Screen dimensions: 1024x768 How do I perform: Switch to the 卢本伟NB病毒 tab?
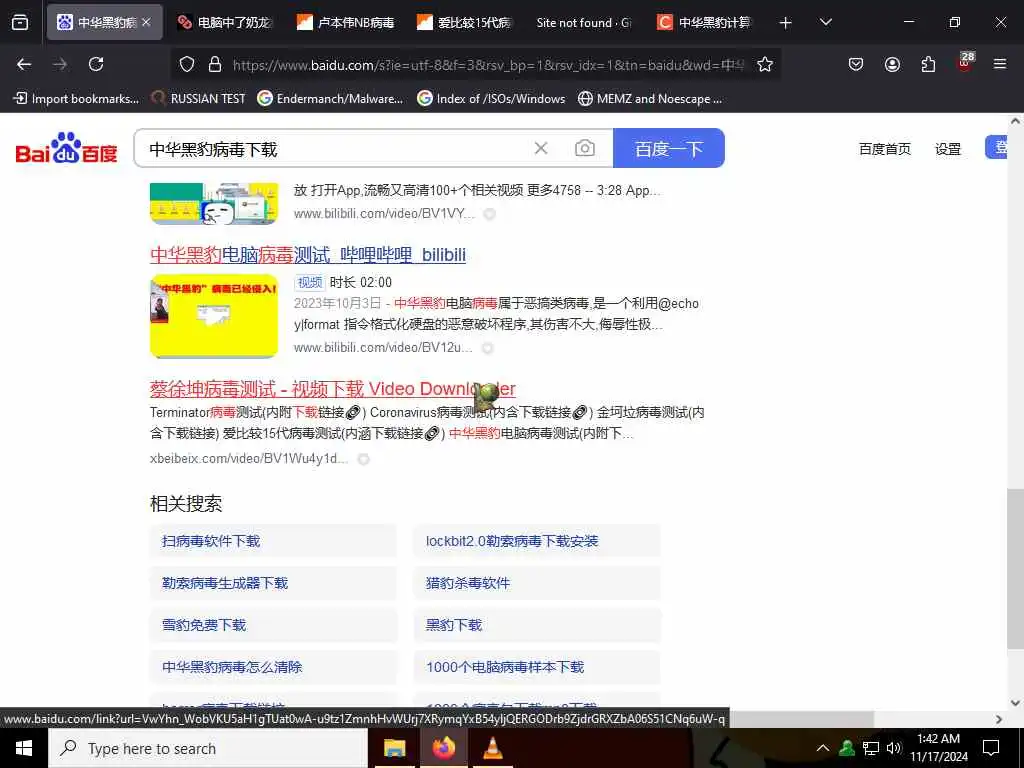346,22
